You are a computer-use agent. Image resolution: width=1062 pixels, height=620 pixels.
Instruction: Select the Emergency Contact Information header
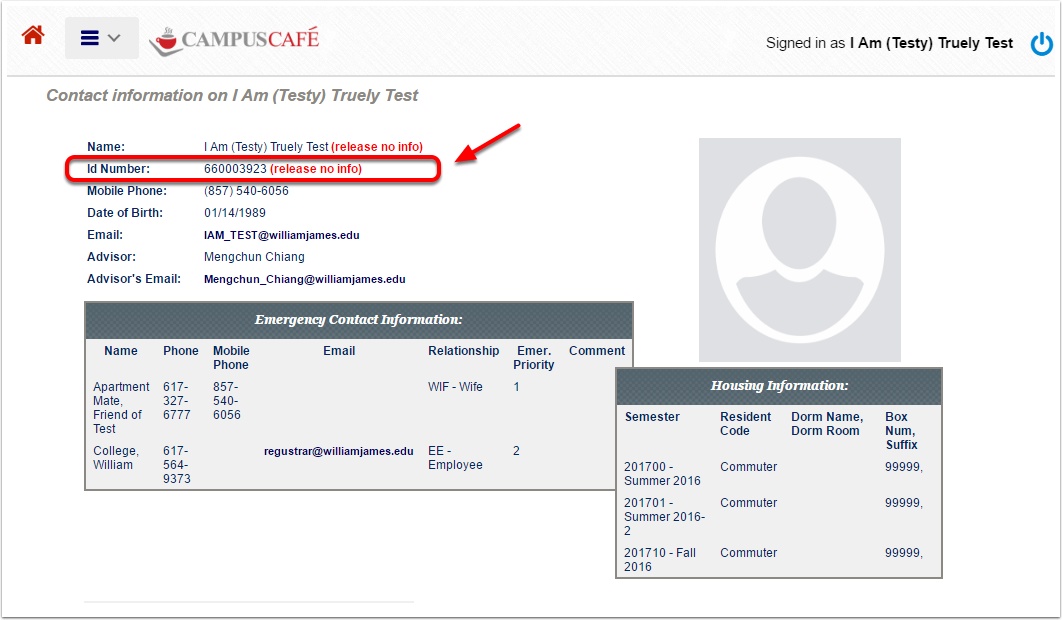coord(359,319)
